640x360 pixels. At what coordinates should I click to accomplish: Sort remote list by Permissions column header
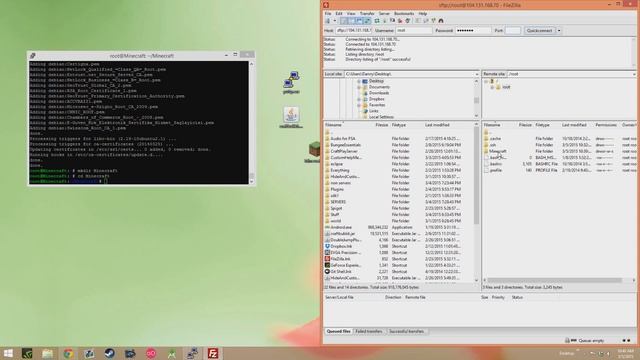coord(607,125)
